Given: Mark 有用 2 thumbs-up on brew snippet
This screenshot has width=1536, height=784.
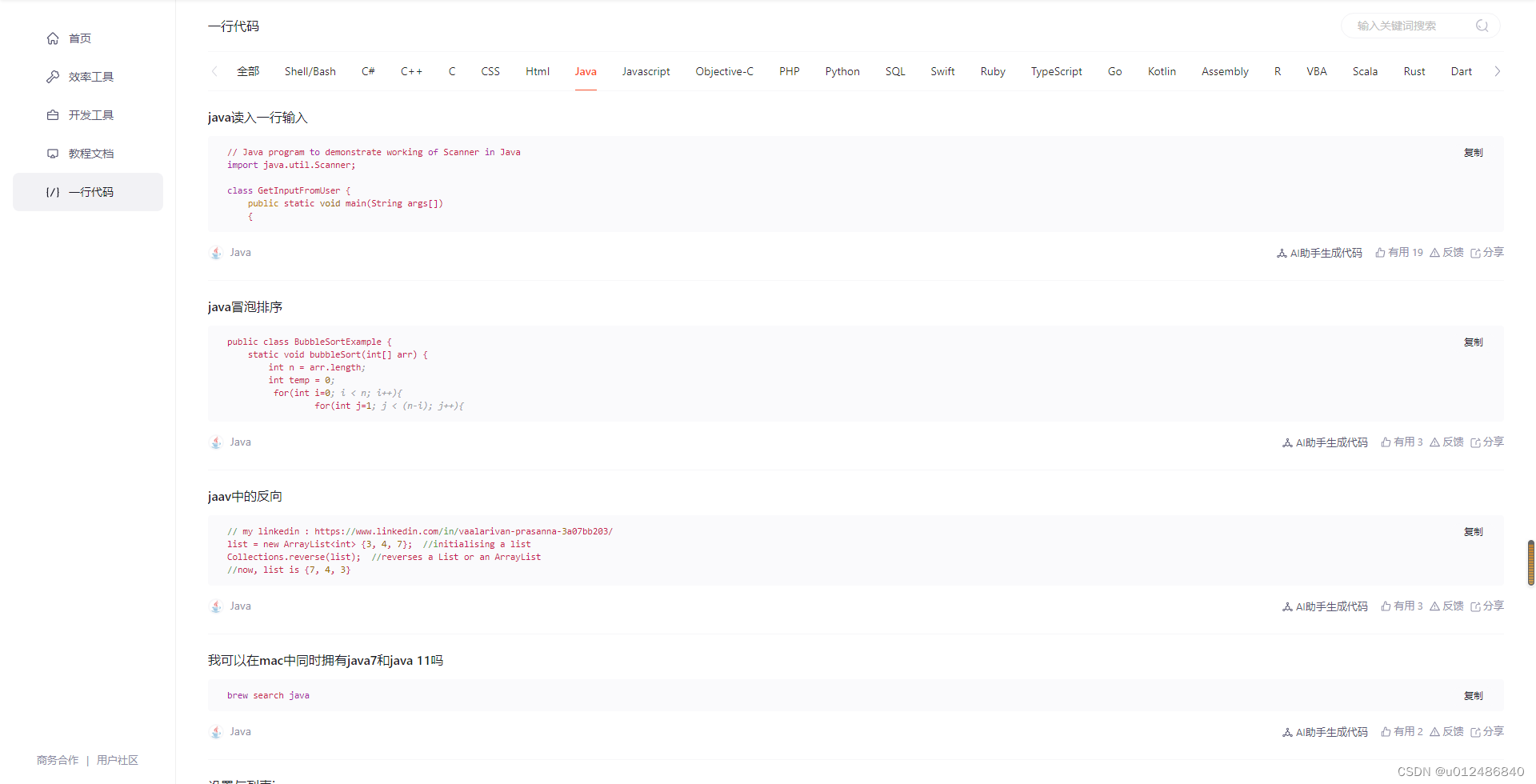Looking at the screenshot, I should (x=1402, y=732).
